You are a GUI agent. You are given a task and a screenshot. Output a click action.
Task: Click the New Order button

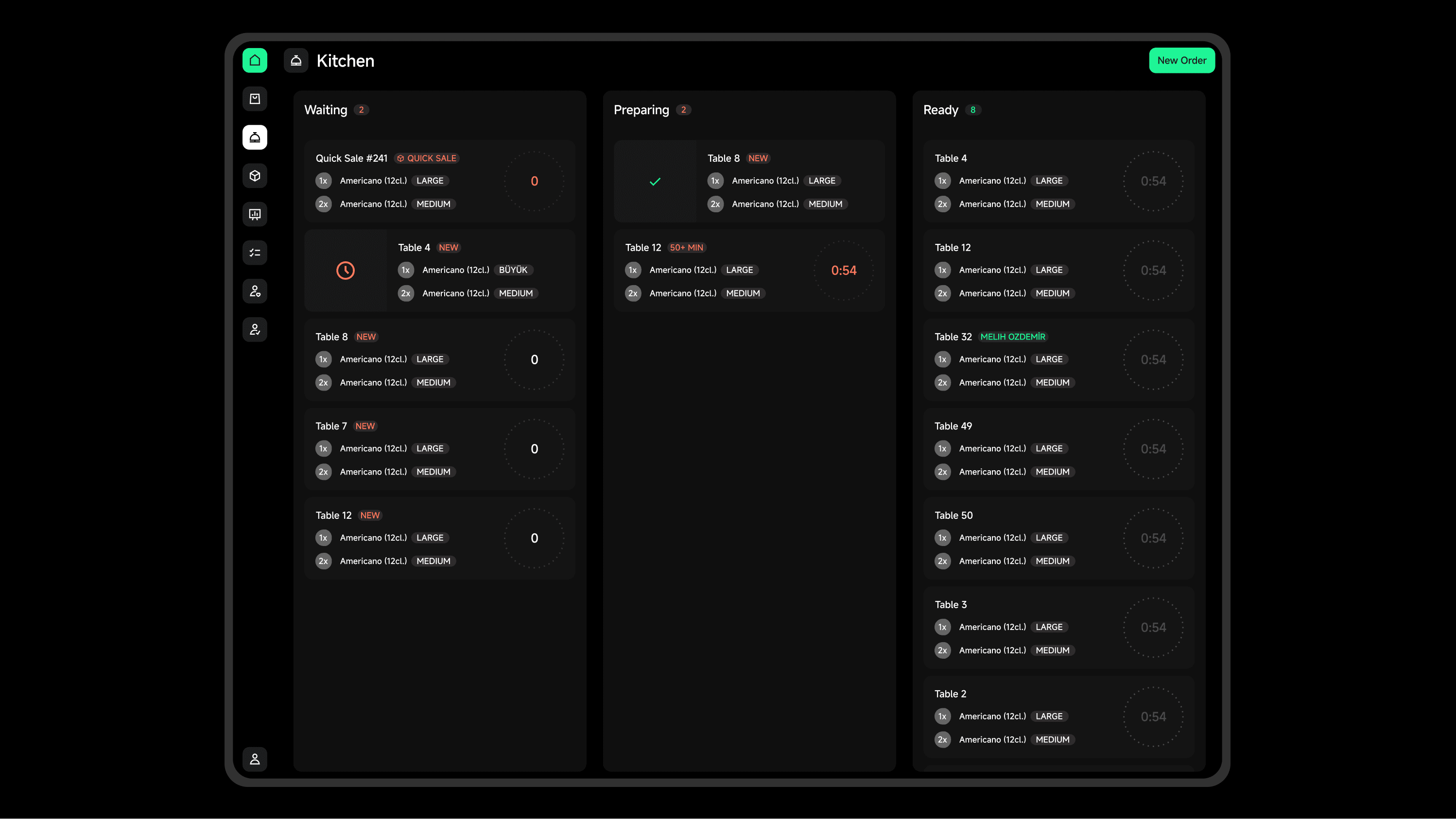click(x=1181, y=60)
